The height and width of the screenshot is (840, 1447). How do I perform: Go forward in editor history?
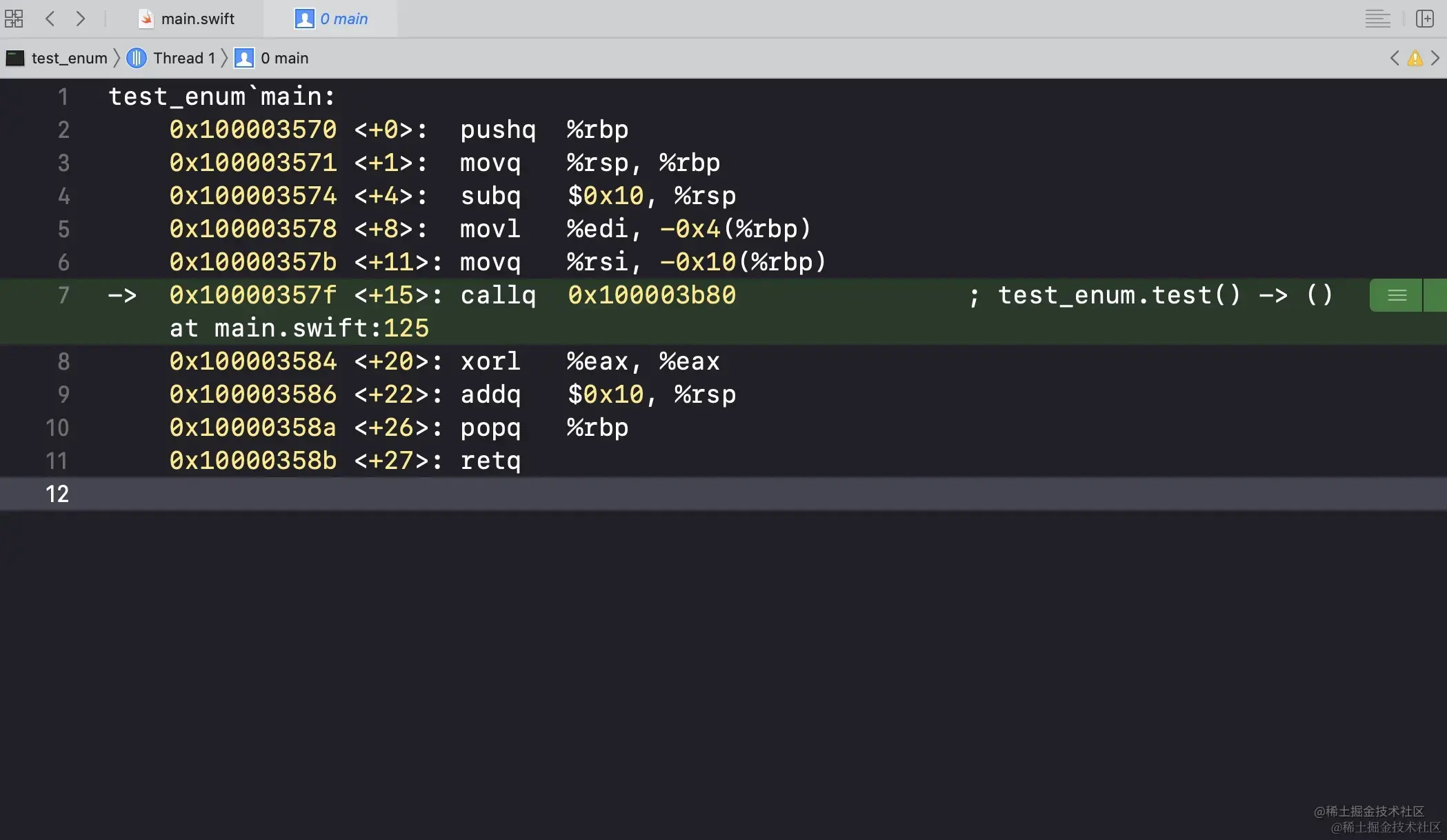pos(81,19)
